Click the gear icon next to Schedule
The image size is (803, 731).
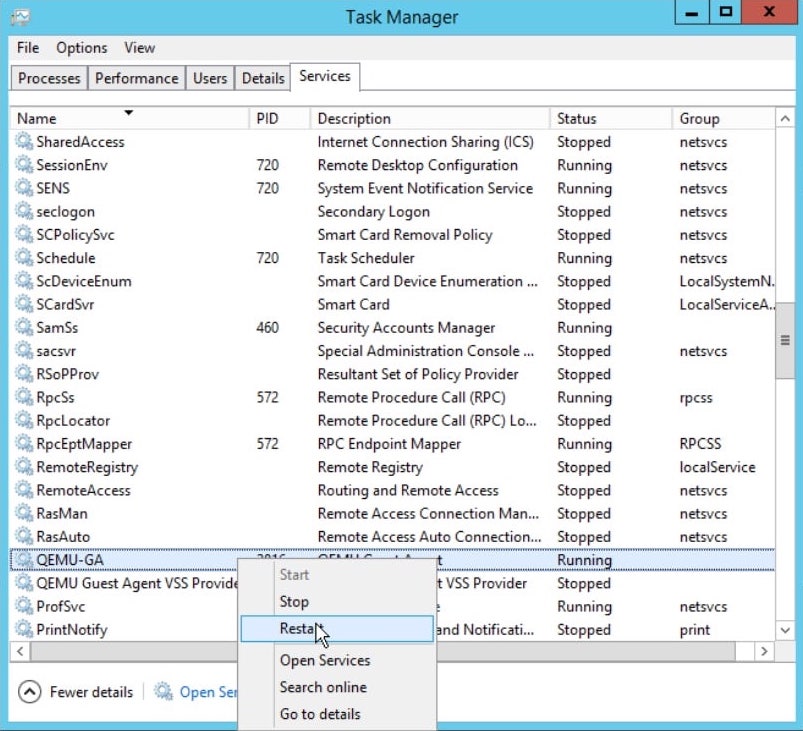click(x=24, y=258)
